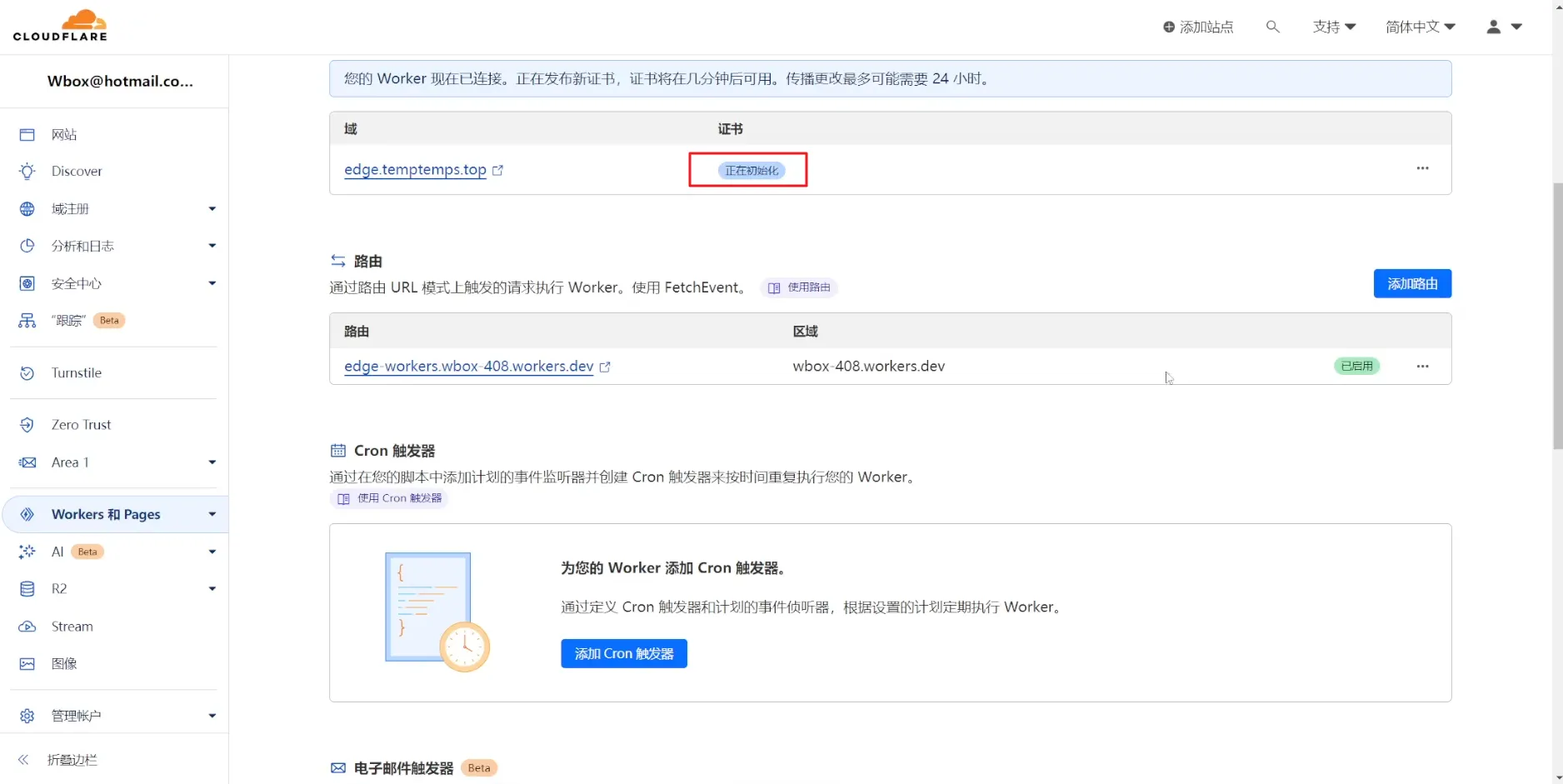This screenshot has width=1563, height=784.
Task: Open the 简体中文 language dropdown
Action: click(x=1421, y=27)
